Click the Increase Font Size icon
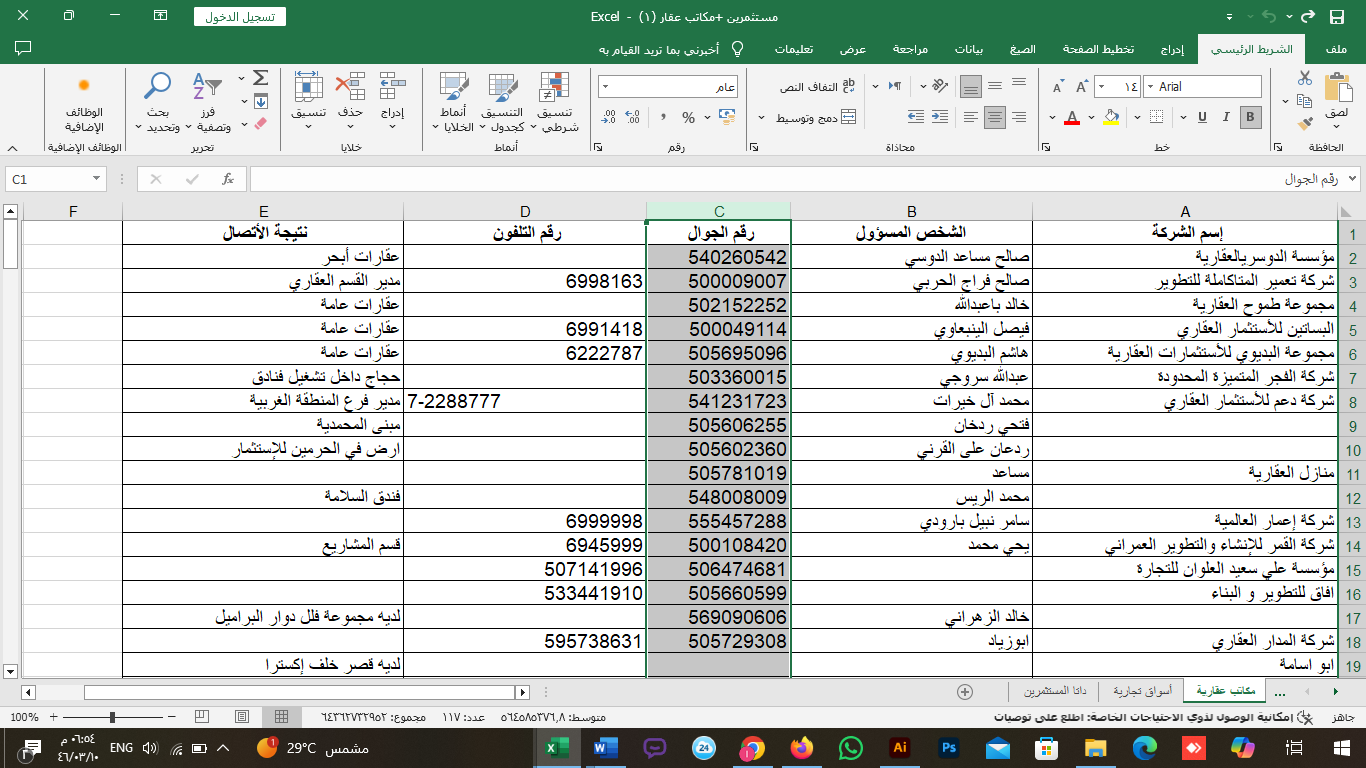Screen dimensions: 1366x768 1079,87
